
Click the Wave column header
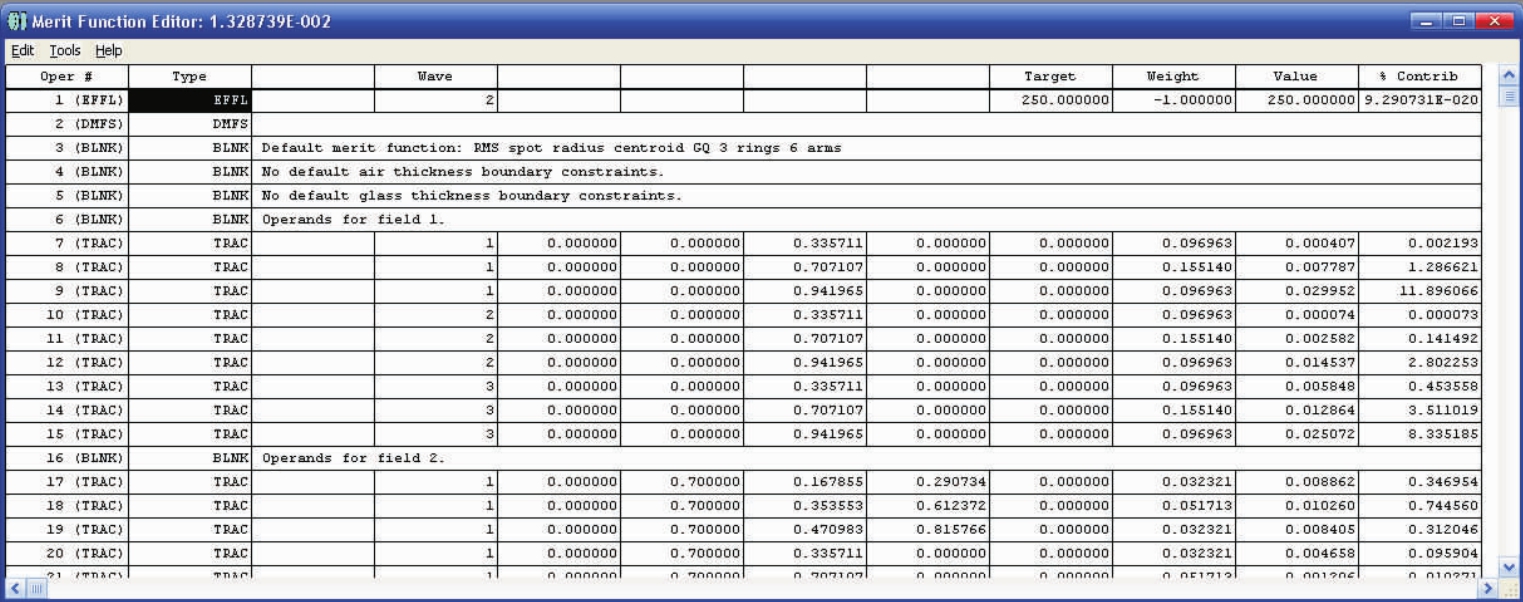click(x=435, y=77)
